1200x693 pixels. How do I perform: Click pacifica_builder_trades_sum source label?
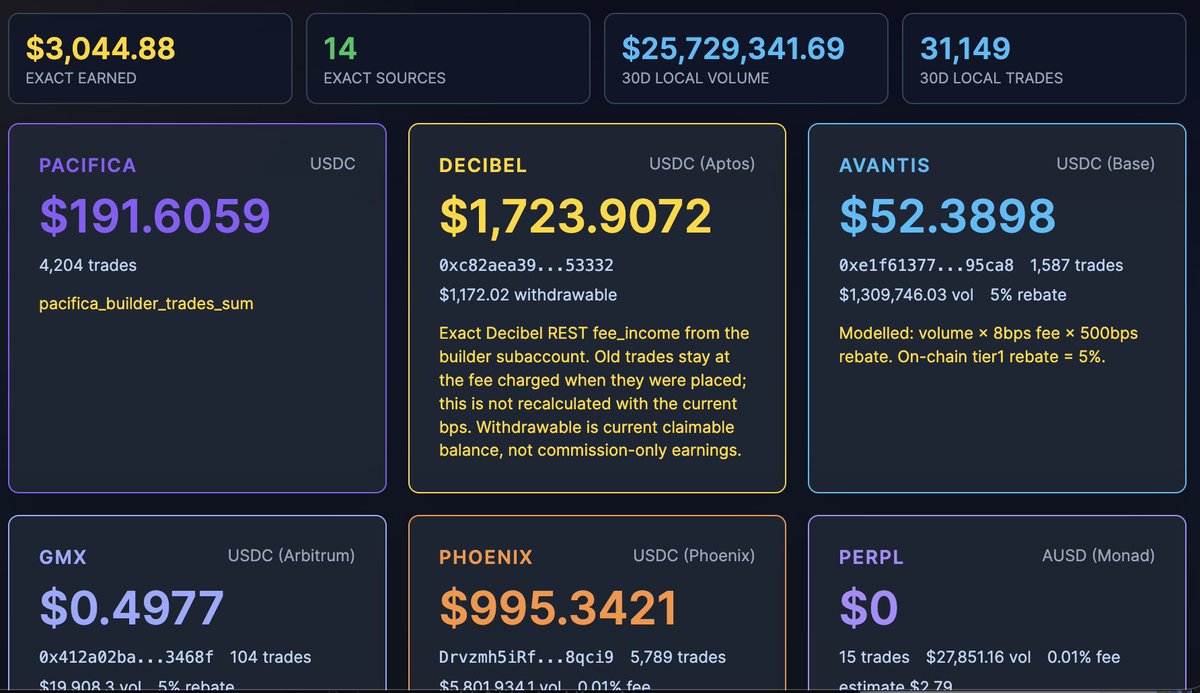pos(146,303)
